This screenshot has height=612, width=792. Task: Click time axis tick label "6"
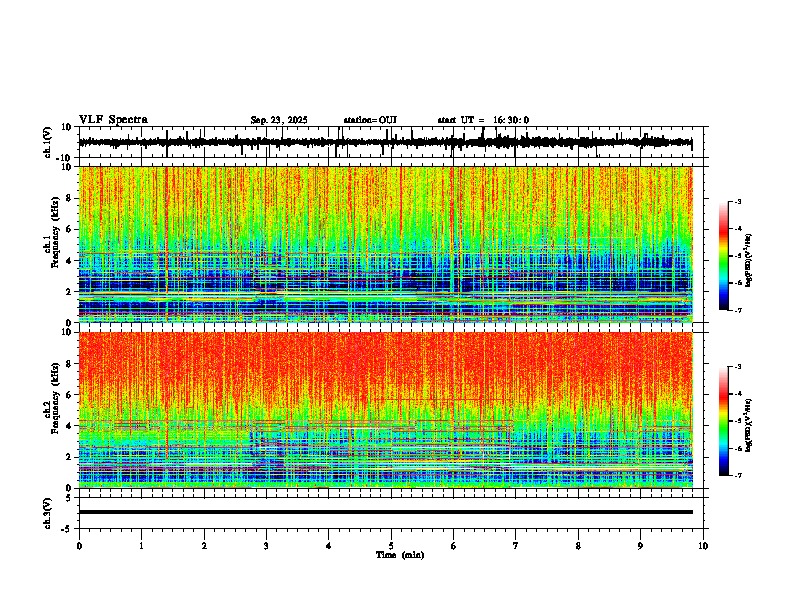[x=453, y=546]
